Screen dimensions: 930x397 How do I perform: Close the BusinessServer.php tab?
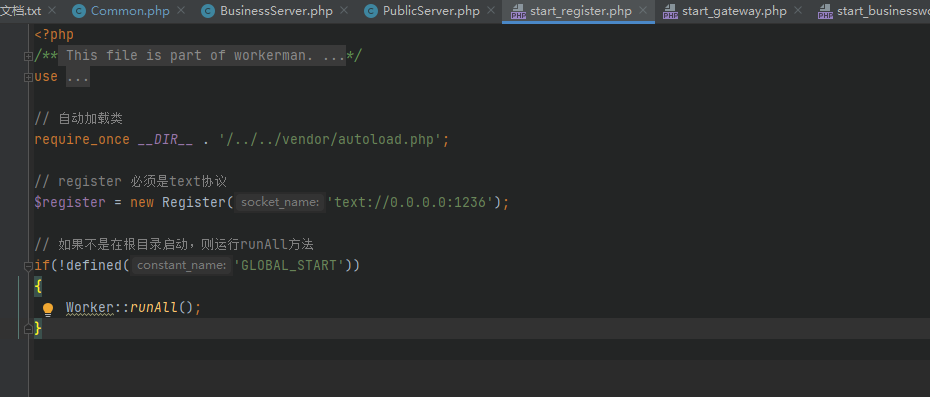pos(345,10)
